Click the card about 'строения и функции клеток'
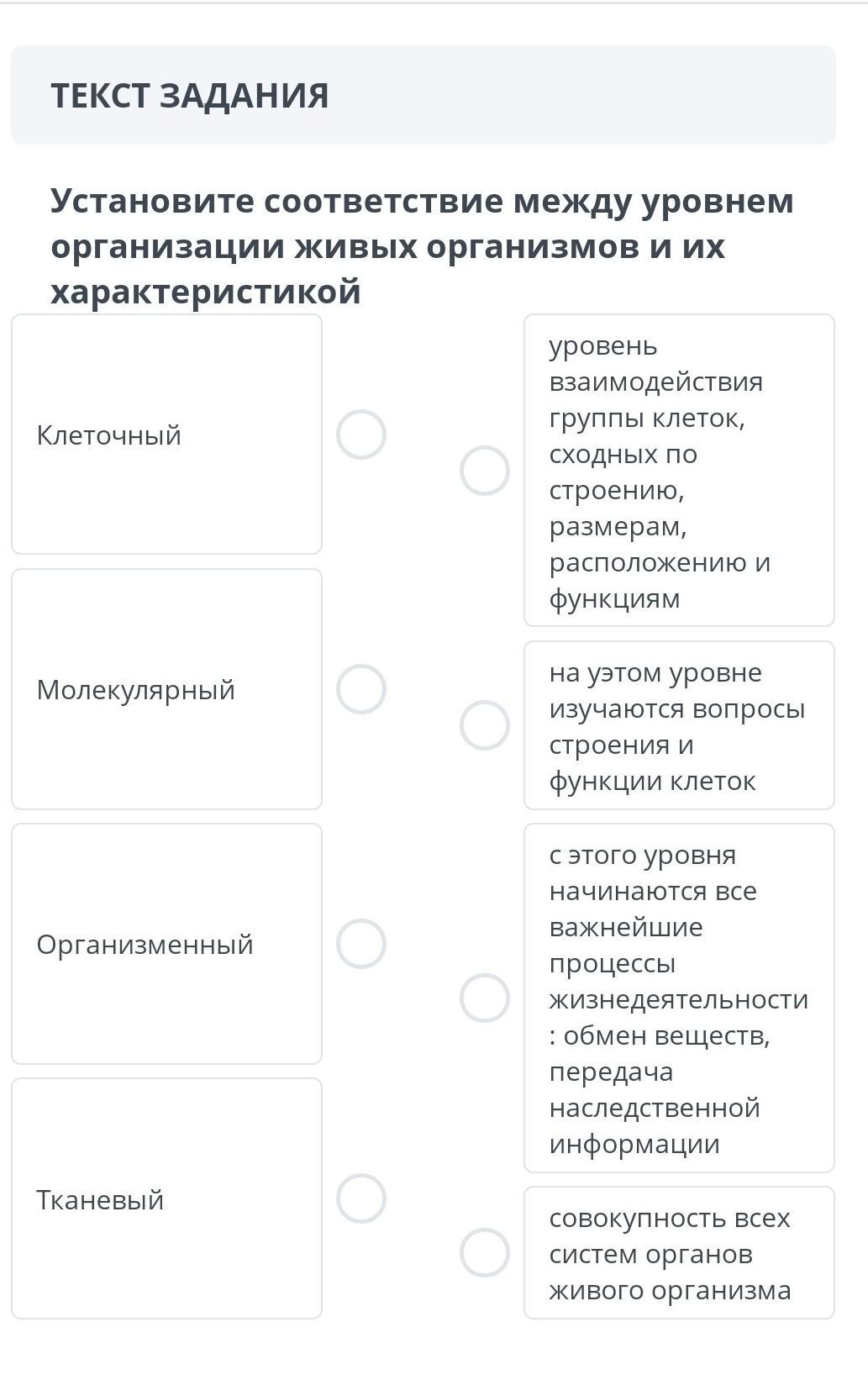Viewport: 868px width, 1380px height. [x=679, y=725]
